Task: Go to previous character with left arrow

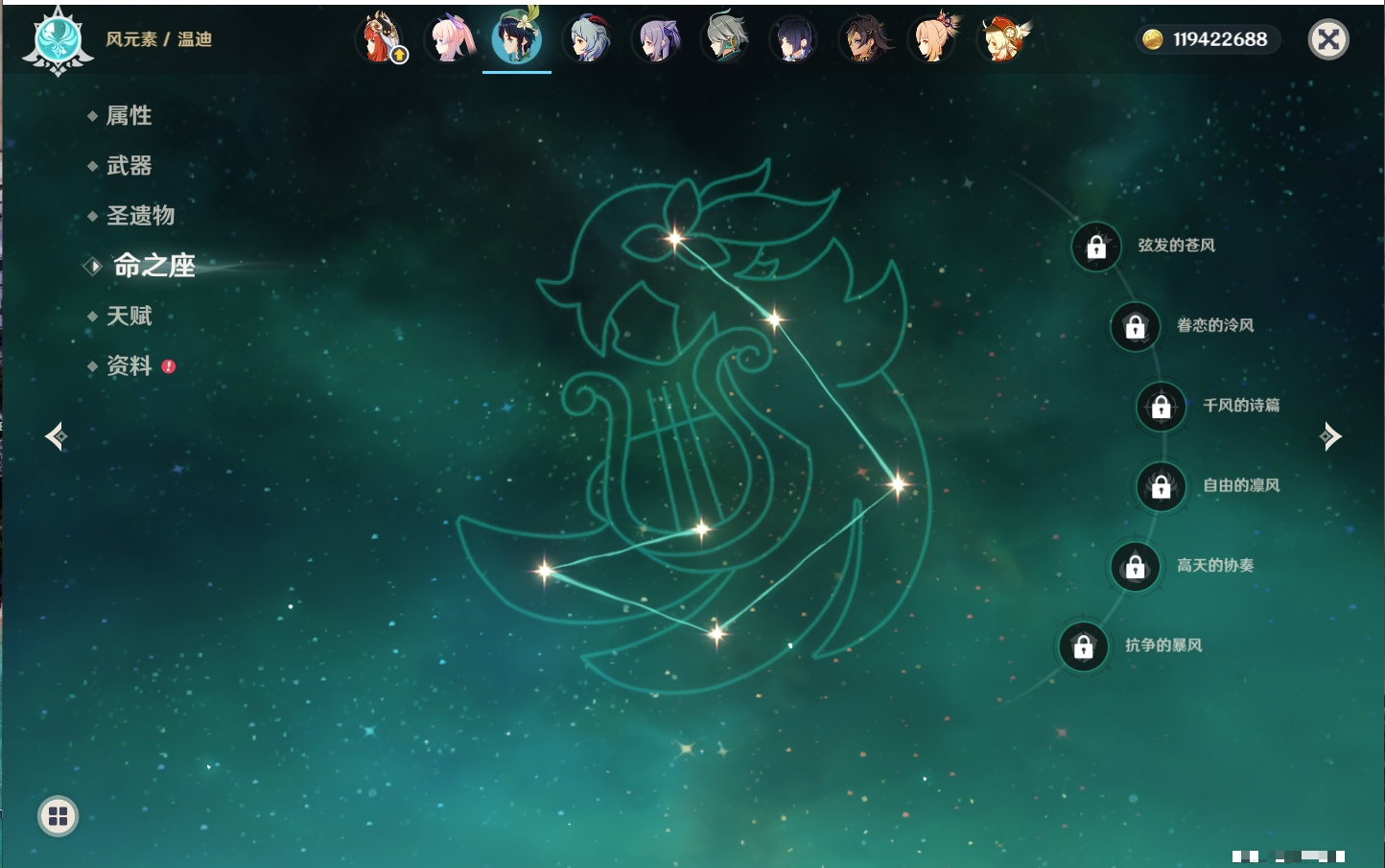Action: coord(56,436)
